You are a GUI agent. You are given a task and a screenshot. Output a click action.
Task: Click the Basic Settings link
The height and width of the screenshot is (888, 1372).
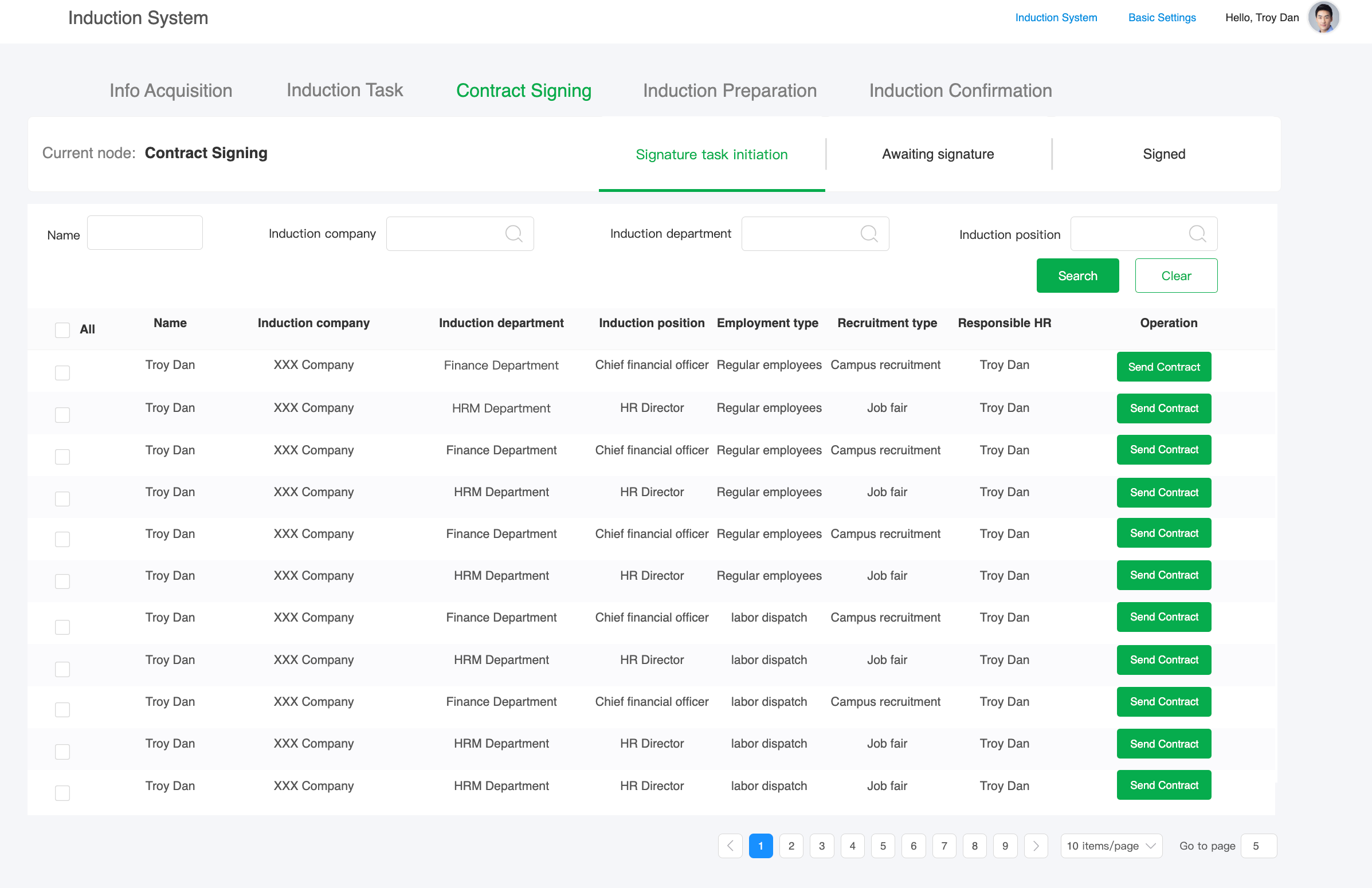point(1162,17)
